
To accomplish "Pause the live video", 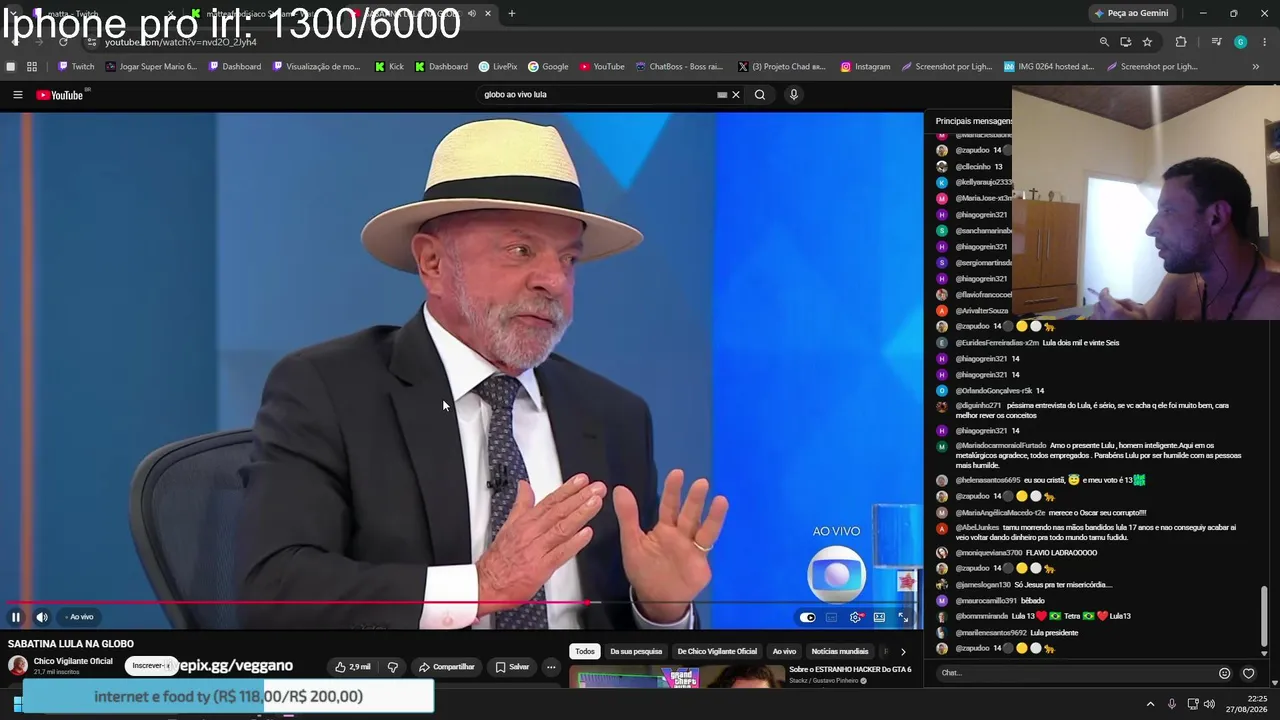I will pyautogui.click(x=16, y=617).
